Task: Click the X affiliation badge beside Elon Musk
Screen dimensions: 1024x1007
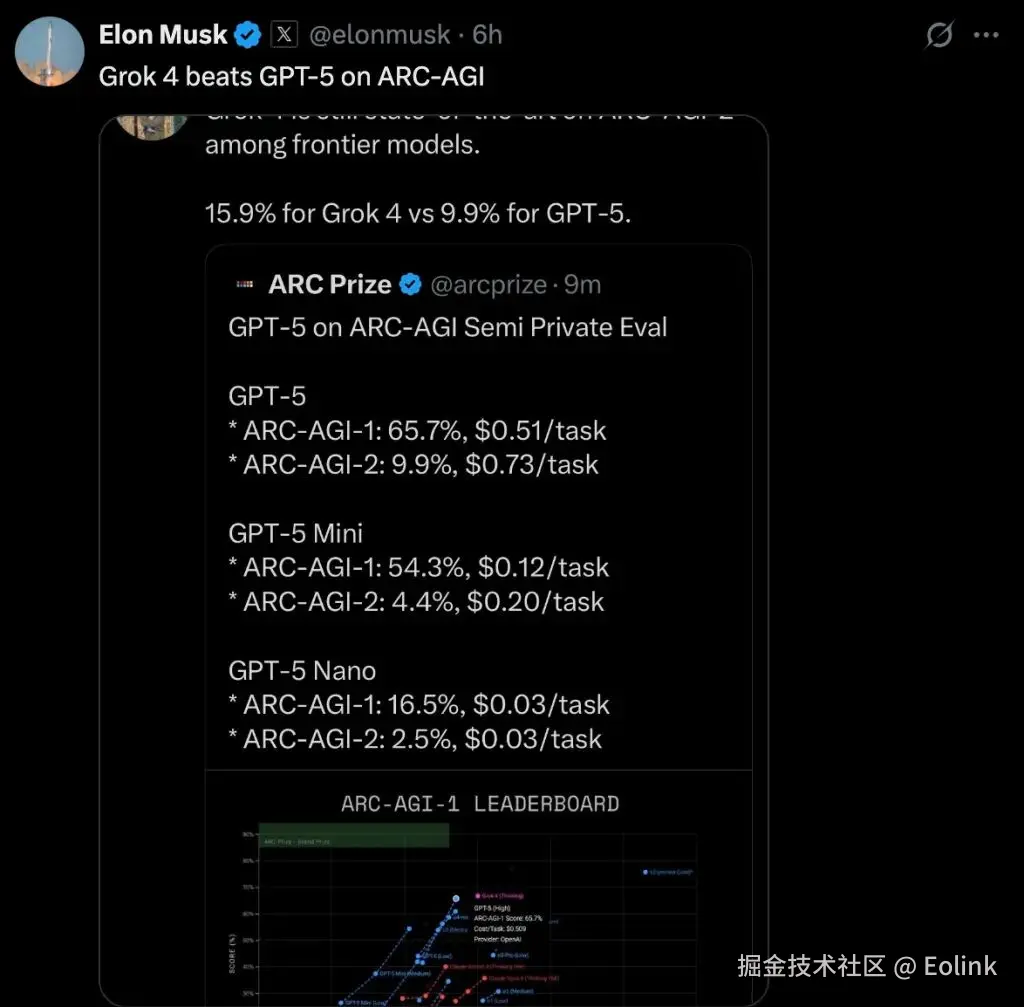Action: [284, 36]
